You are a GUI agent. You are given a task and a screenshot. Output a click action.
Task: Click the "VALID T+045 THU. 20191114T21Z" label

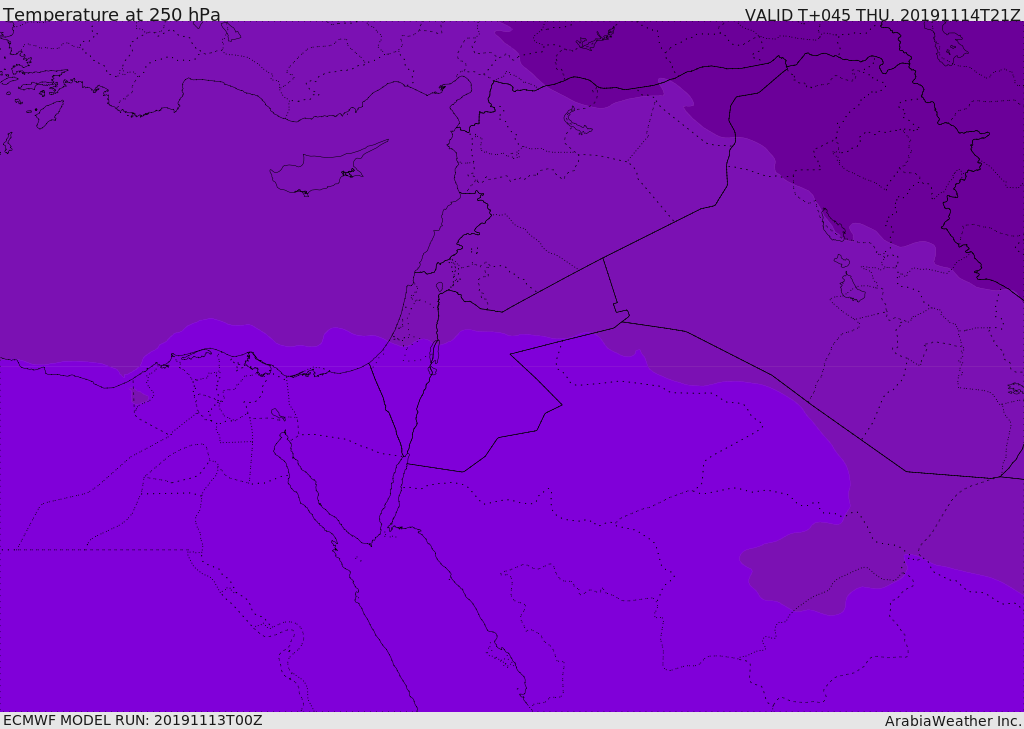click(882, 15)
